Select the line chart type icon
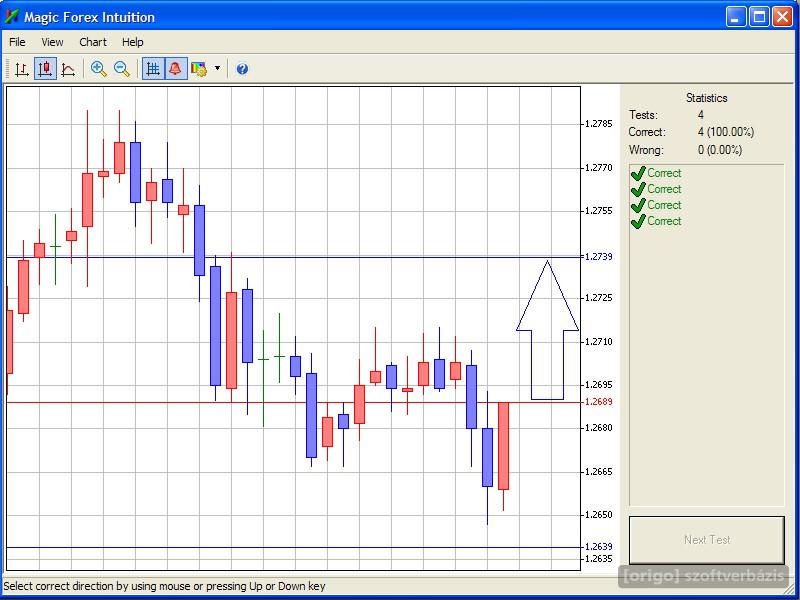The image size is (800, 600). click(68, 69)
